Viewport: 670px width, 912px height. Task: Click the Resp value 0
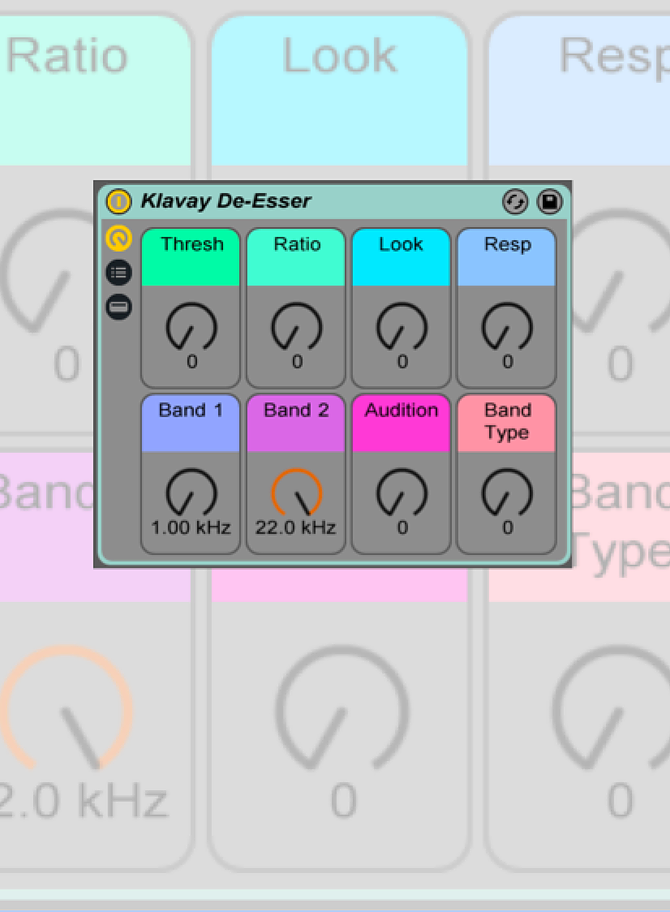(508, 362)
